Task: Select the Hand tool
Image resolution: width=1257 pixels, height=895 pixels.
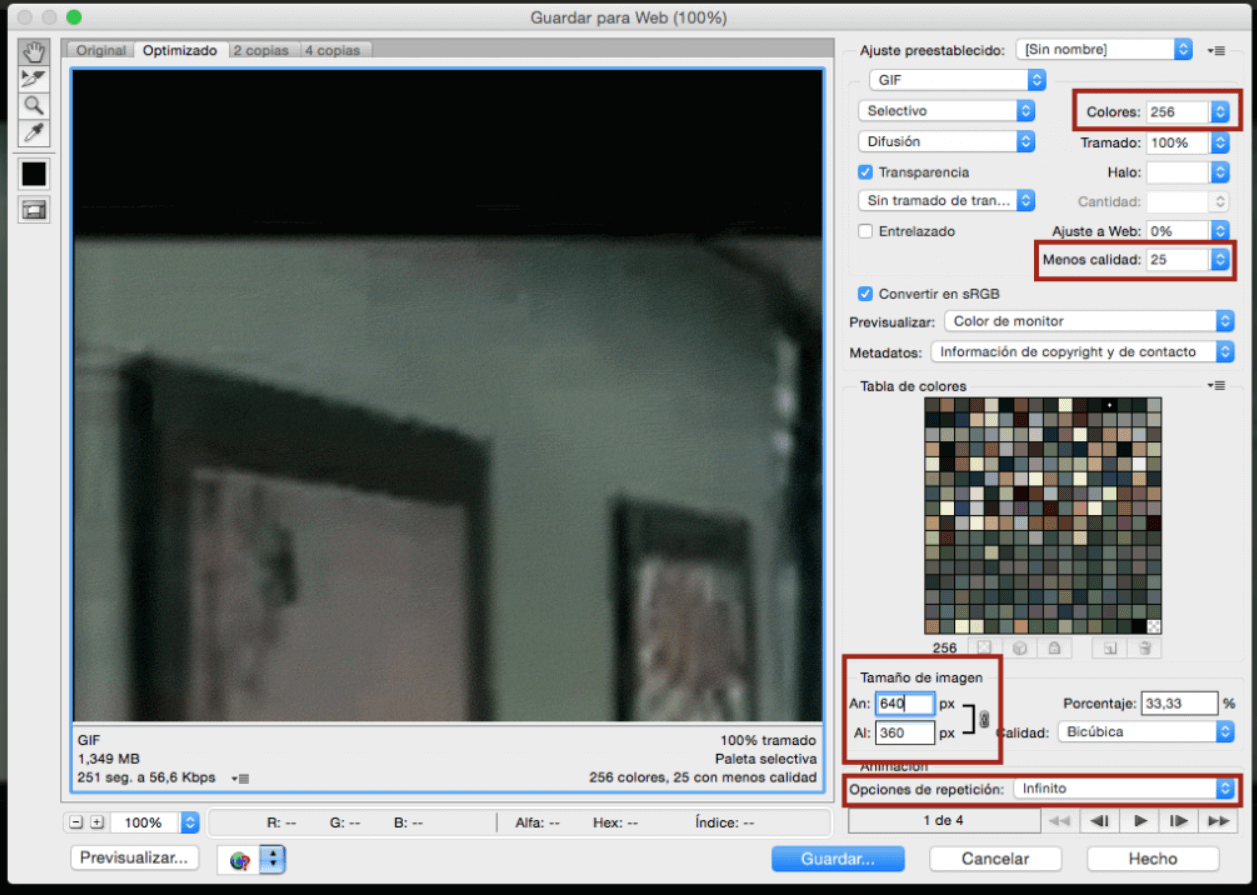Action: click(33, 52)
